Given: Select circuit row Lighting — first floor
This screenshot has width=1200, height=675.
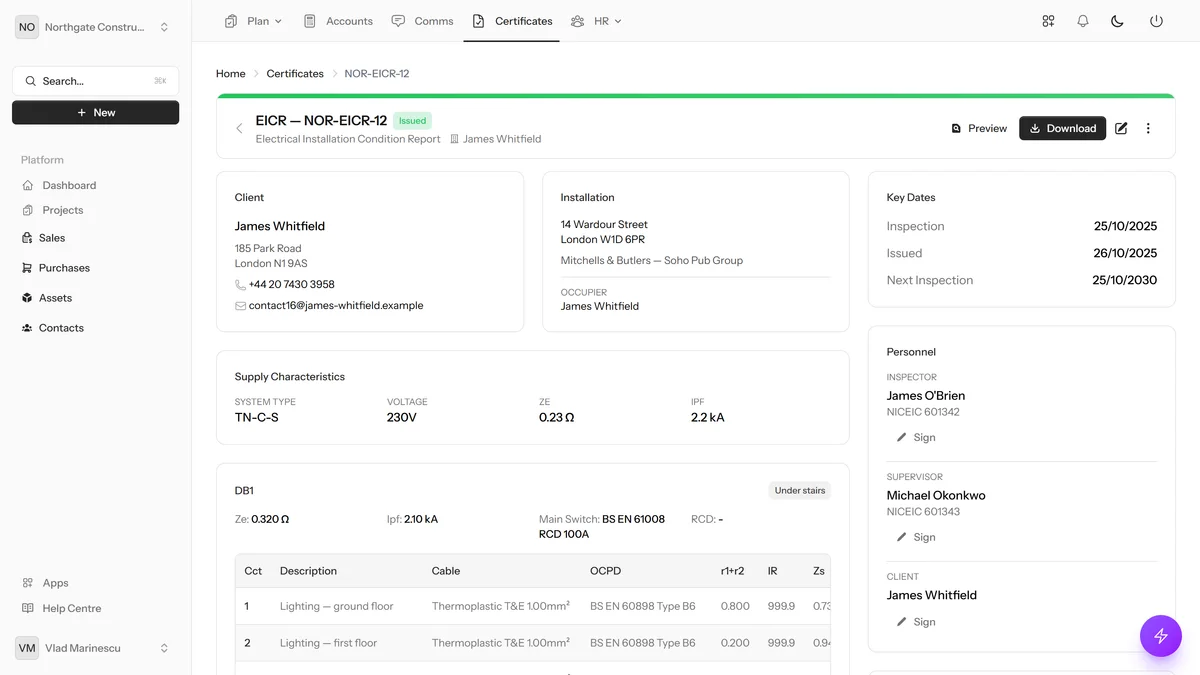Looking at the screenshot, I should click(533, 643).
